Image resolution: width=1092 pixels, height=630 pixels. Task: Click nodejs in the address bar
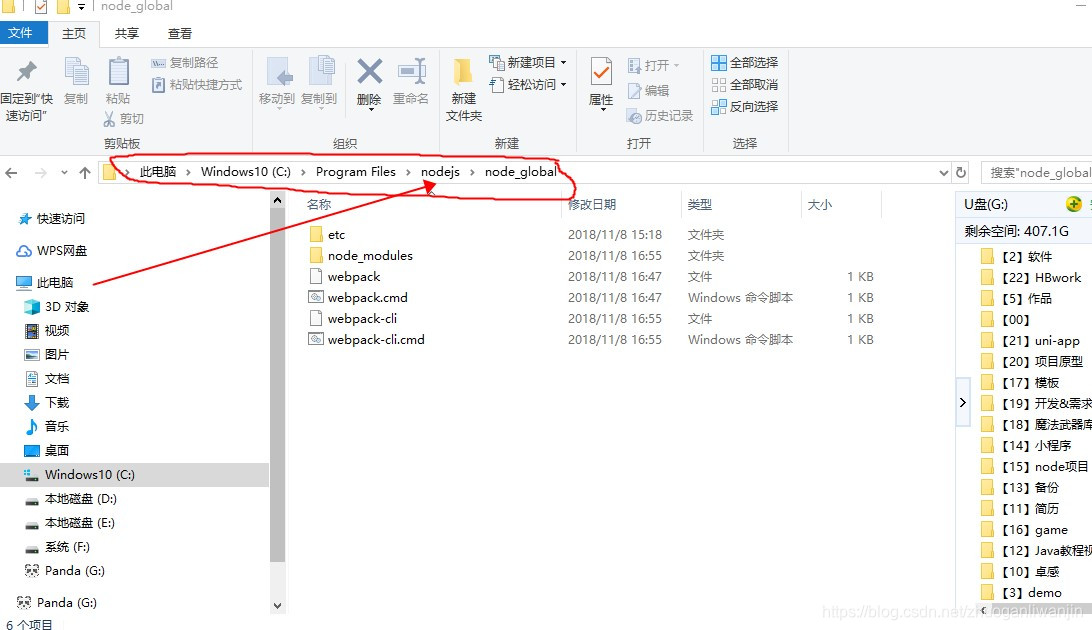[440, 171]
